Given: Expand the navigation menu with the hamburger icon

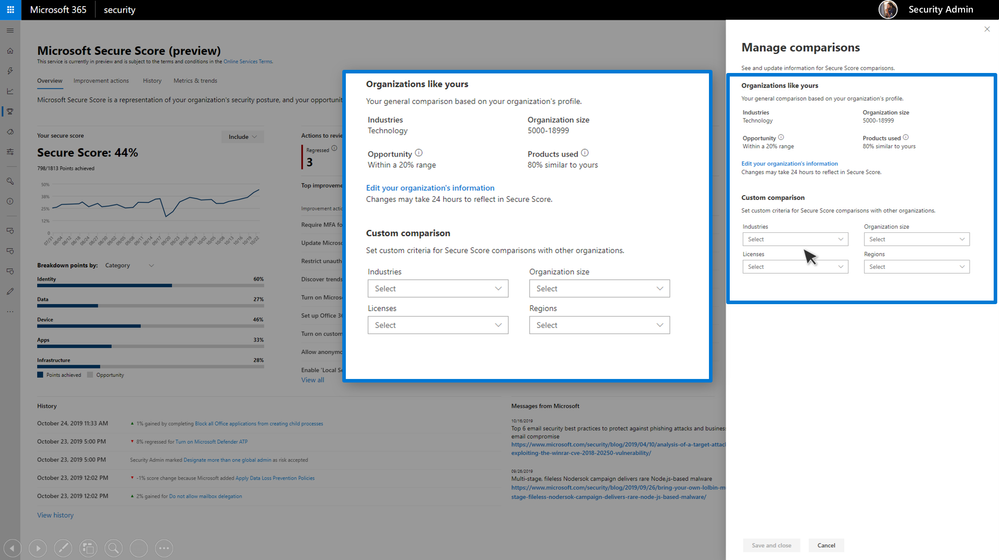Looking at the screenshot, I should coord(10,31).
